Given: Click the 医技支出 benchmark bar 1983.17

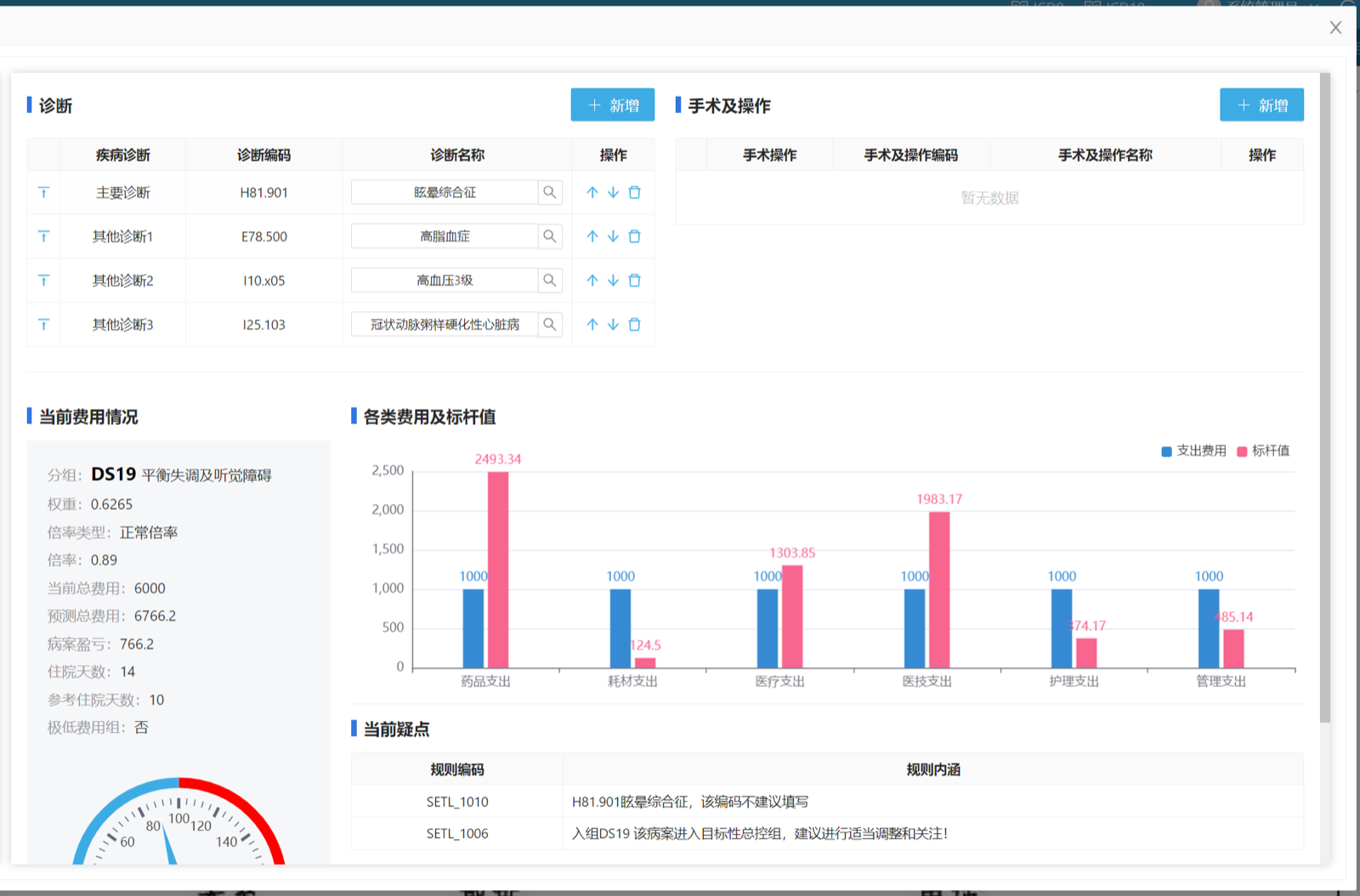Looking at the screenshot, I should (939, 590).
